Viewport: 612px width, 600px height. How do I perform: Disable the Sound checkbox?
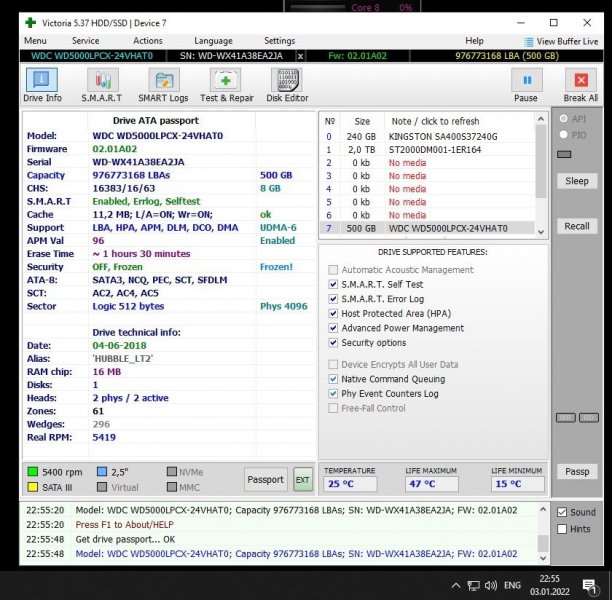pos(561,512)
